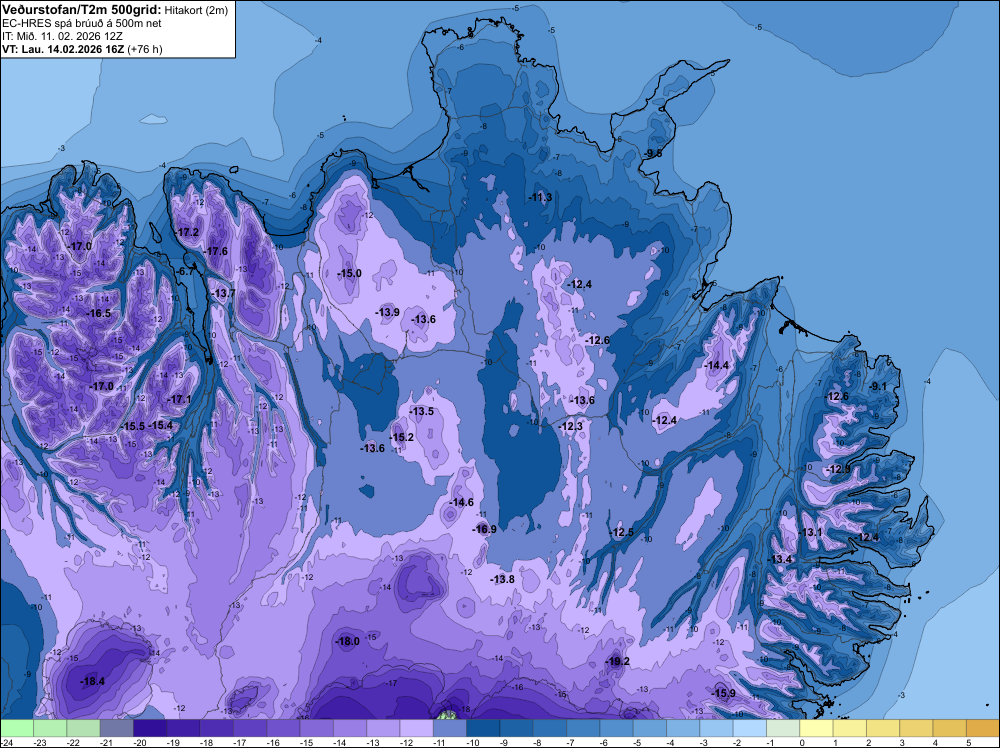Click the -15.5 temperature label
Viewport: 1000px width, 748px height.
click(133, 426)
